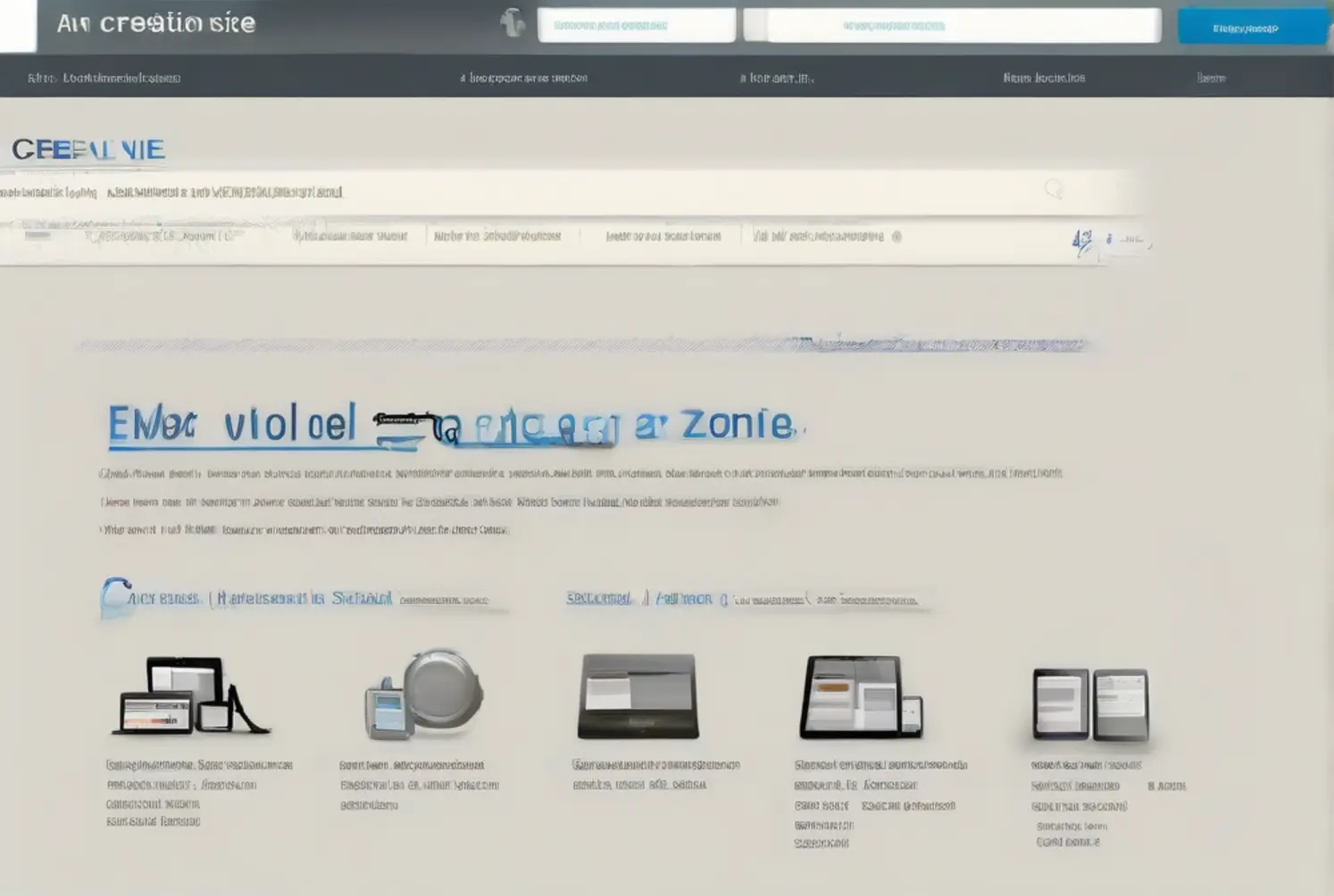Select the fourth tab in the light tab row

663,236
